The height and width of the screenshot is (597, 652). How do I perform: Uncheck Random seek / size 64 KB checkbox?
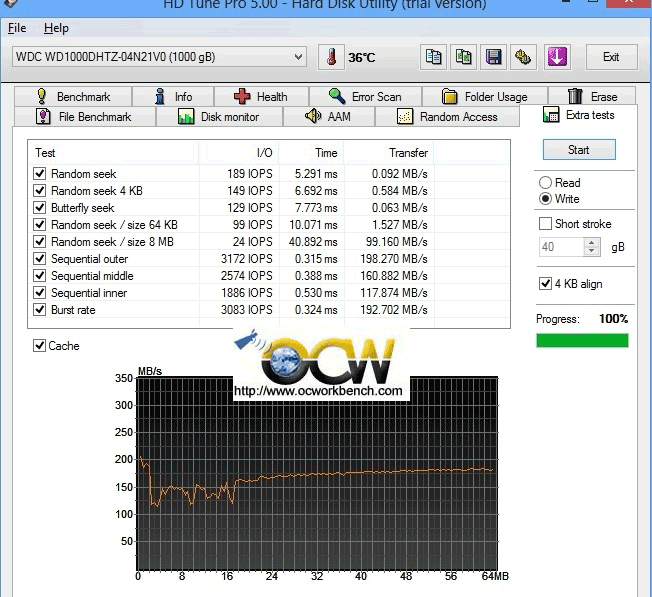click(40, 224)
